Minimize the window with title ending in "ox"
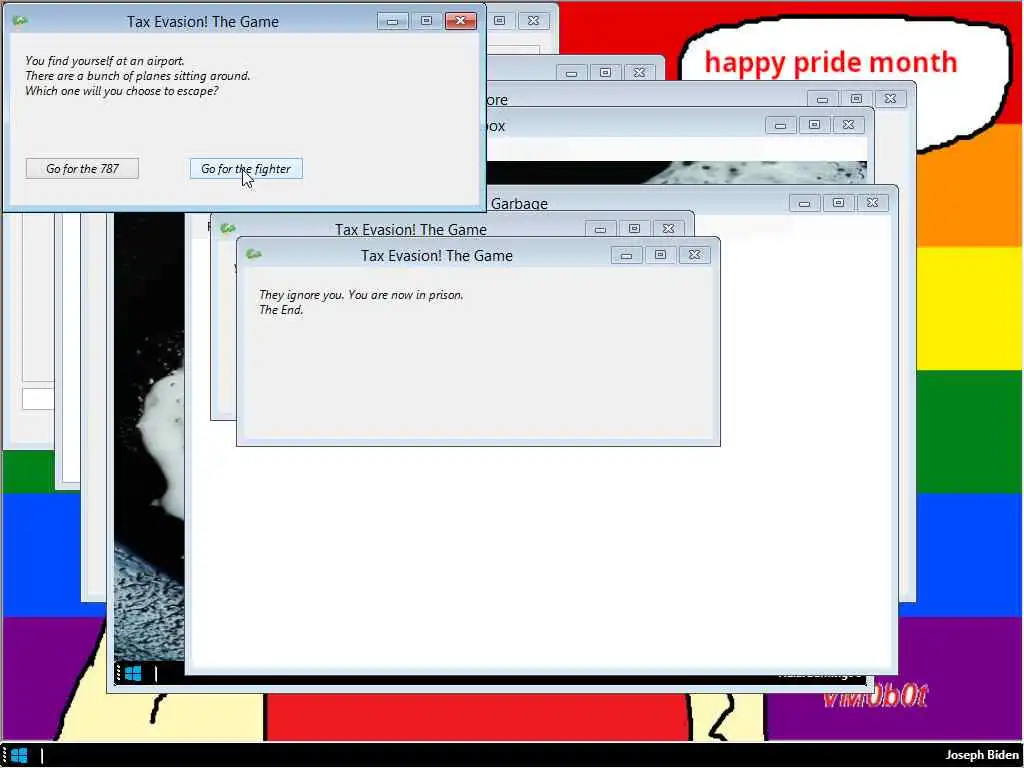The image size is (1024, 768). (780, 125)
